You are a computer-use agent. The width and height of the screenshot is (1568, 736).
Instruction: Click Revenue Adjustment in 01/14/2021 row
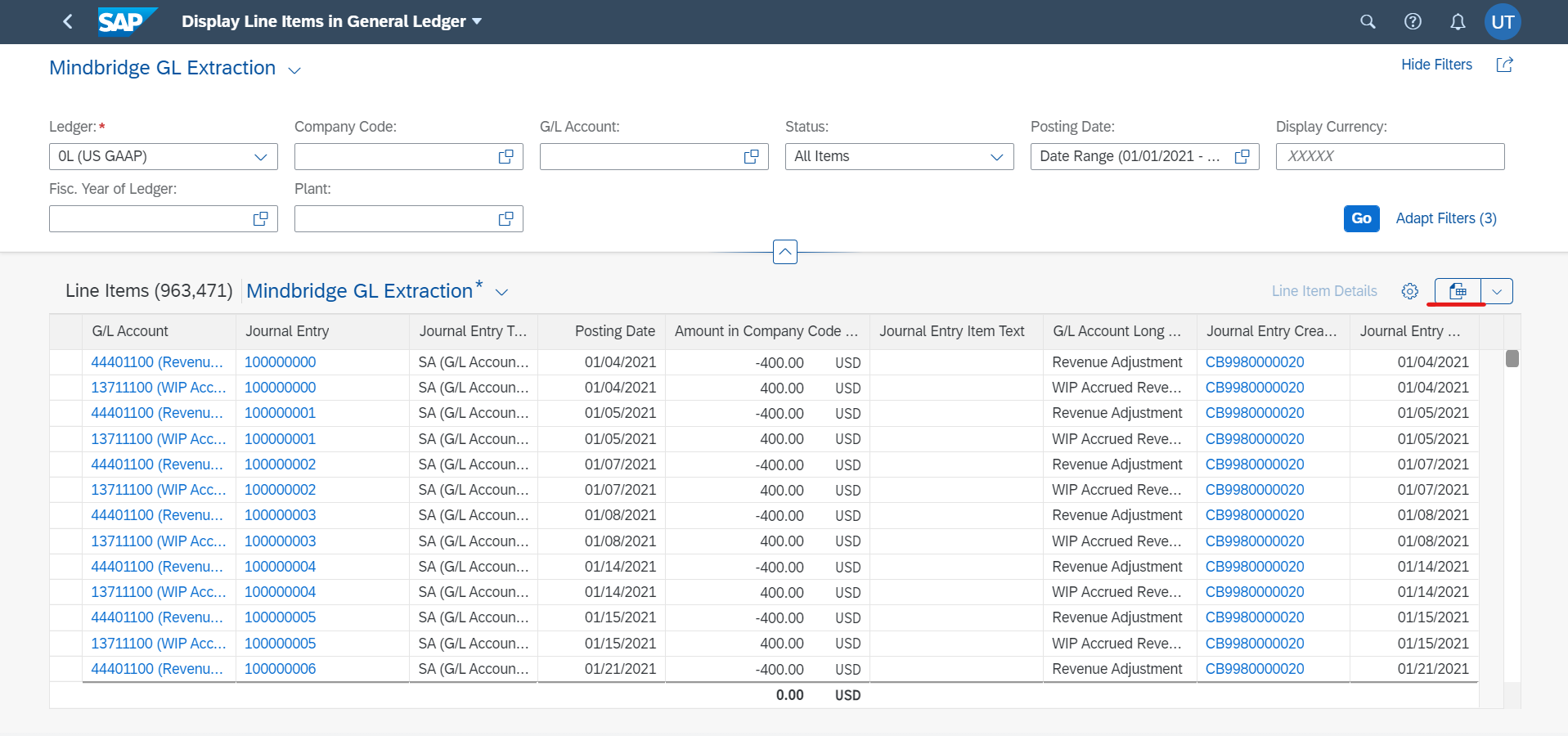1117,567
